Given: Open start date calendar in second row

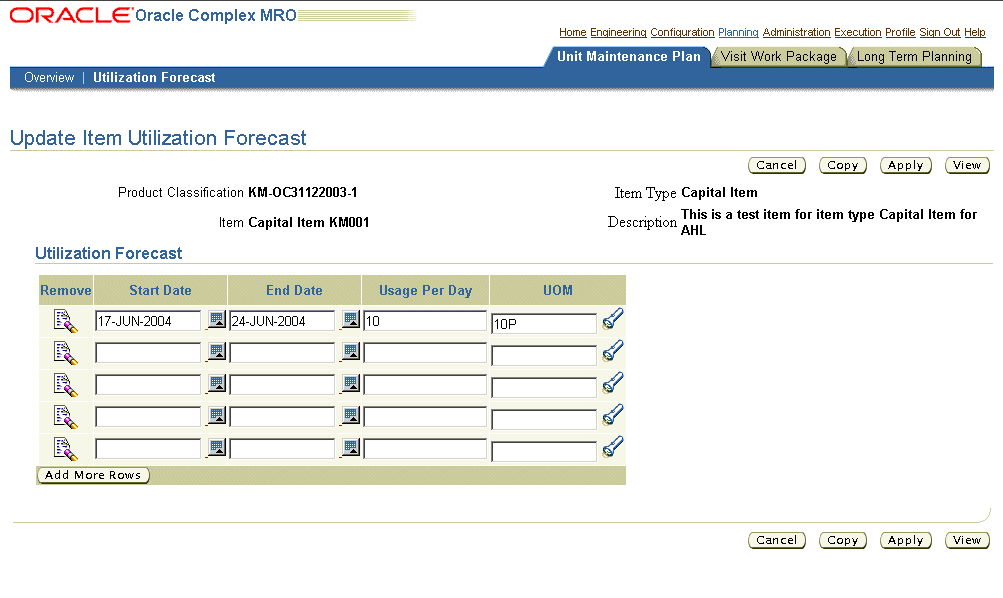Looking at the screenshot, I should [x=217, y=351].
